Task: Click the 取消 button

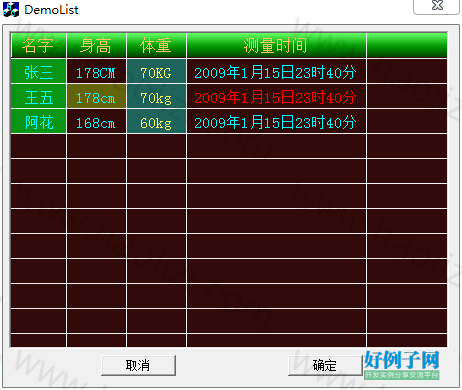Action: (x=138, y=365)
